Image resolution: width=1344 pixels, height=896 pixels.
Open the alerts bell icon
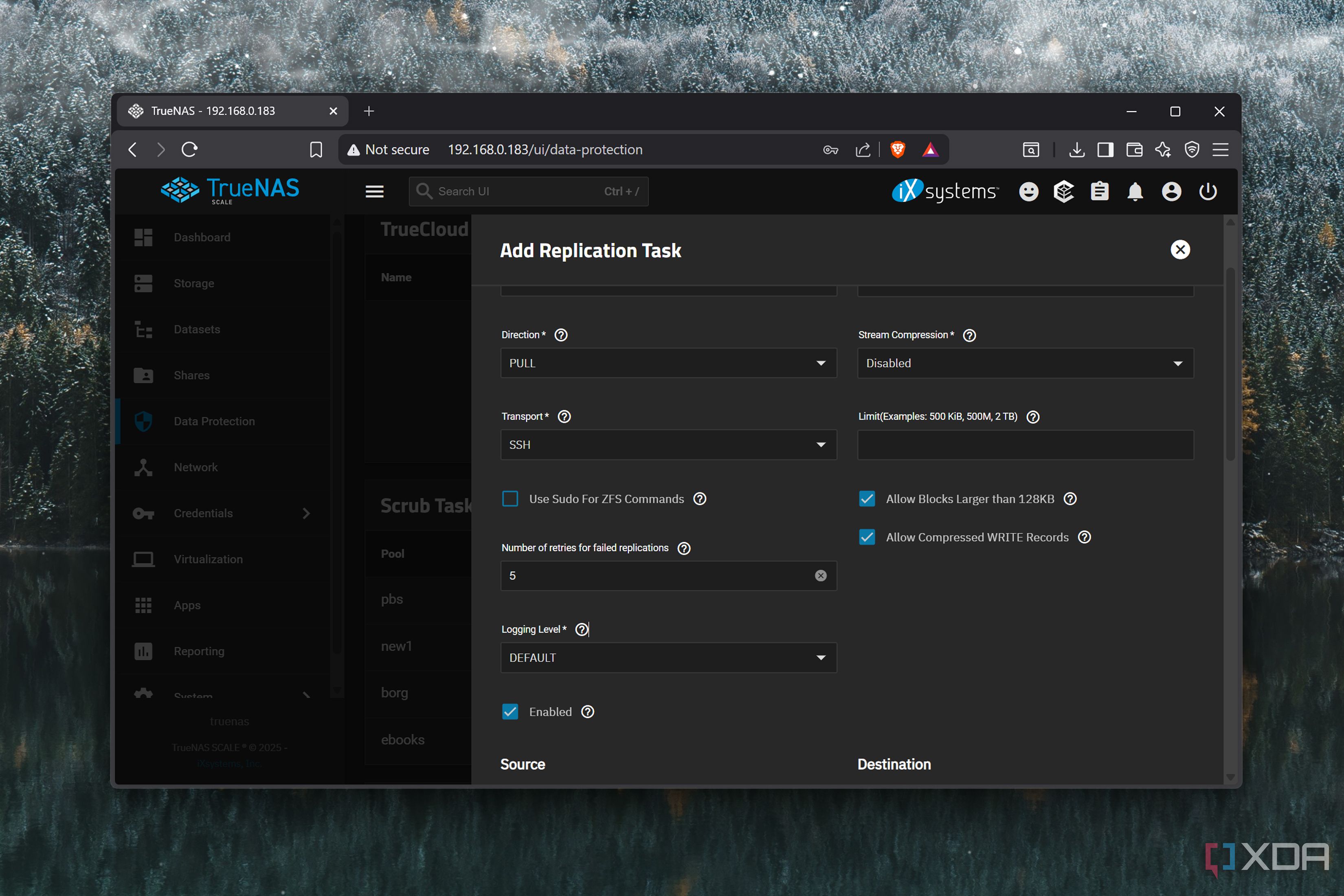tap(1135, 191)
